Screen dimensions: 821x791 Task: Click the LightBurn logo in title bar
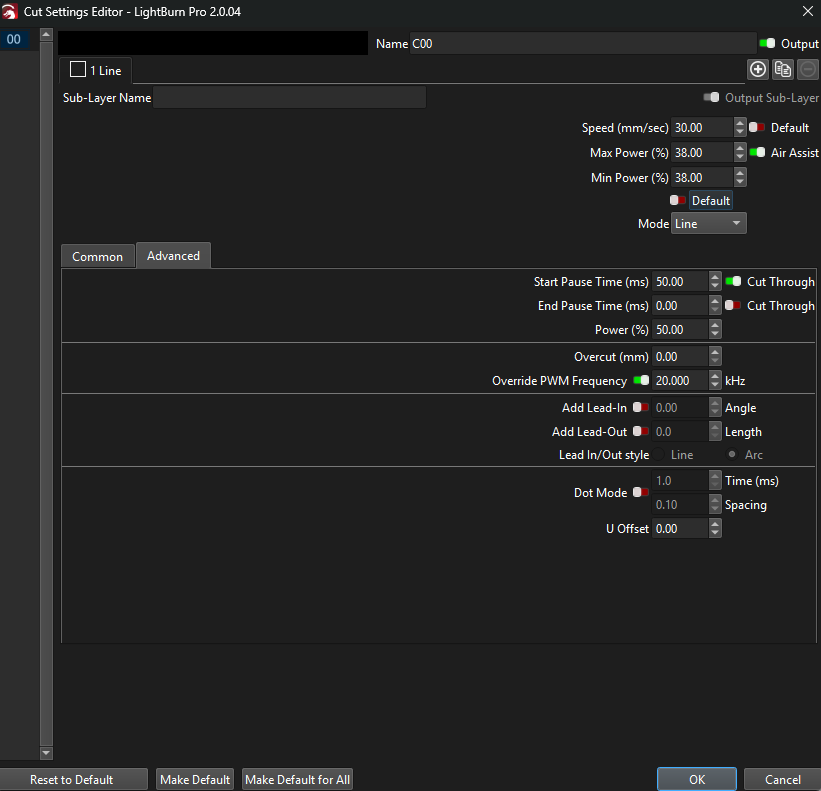(10, 12)
